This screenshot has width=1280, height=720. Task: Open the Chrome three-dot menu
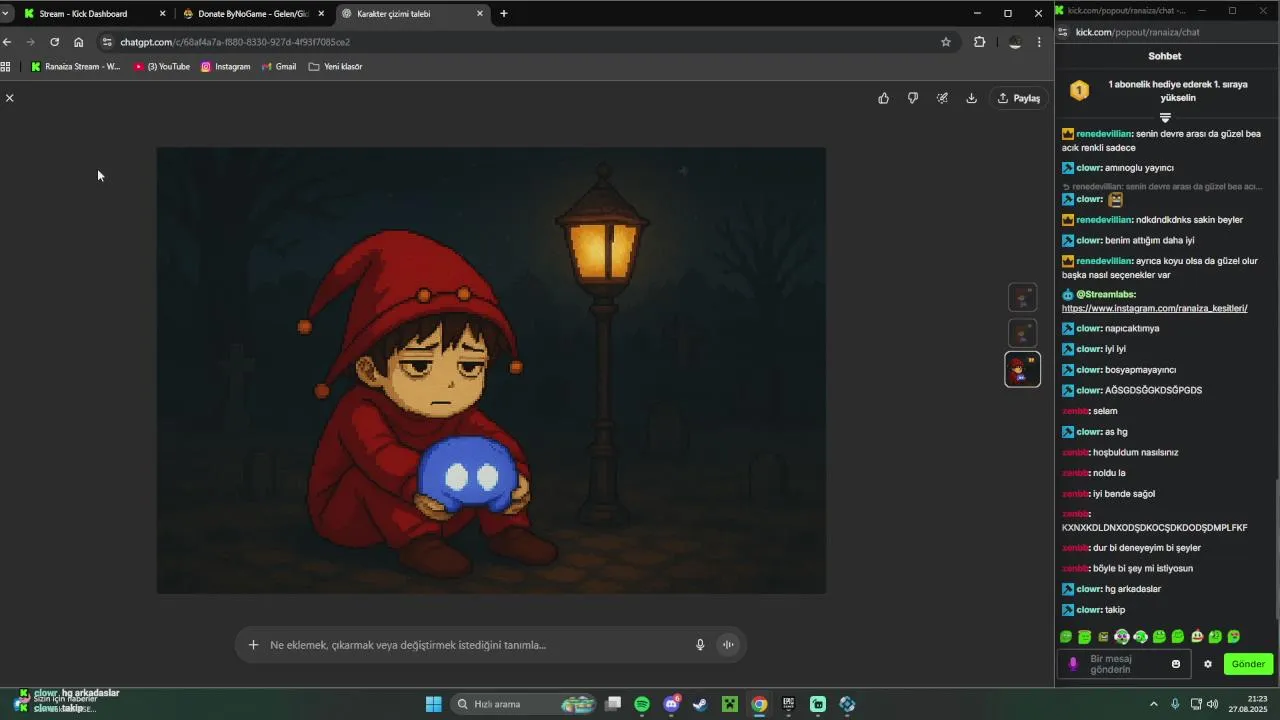point(1039,42)
